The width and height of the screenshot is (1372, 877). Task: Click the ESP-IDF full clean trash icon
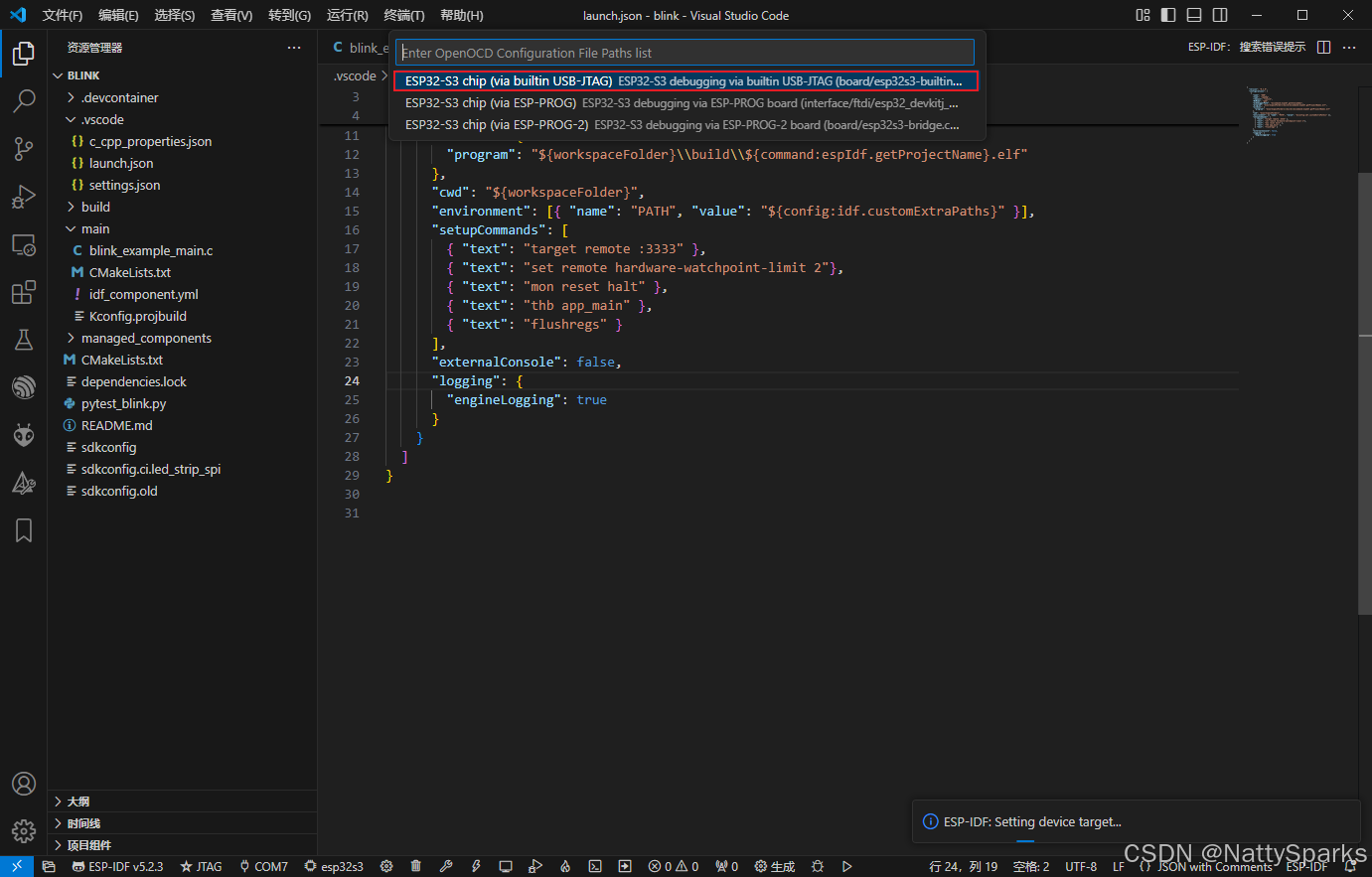coord(415,866)
